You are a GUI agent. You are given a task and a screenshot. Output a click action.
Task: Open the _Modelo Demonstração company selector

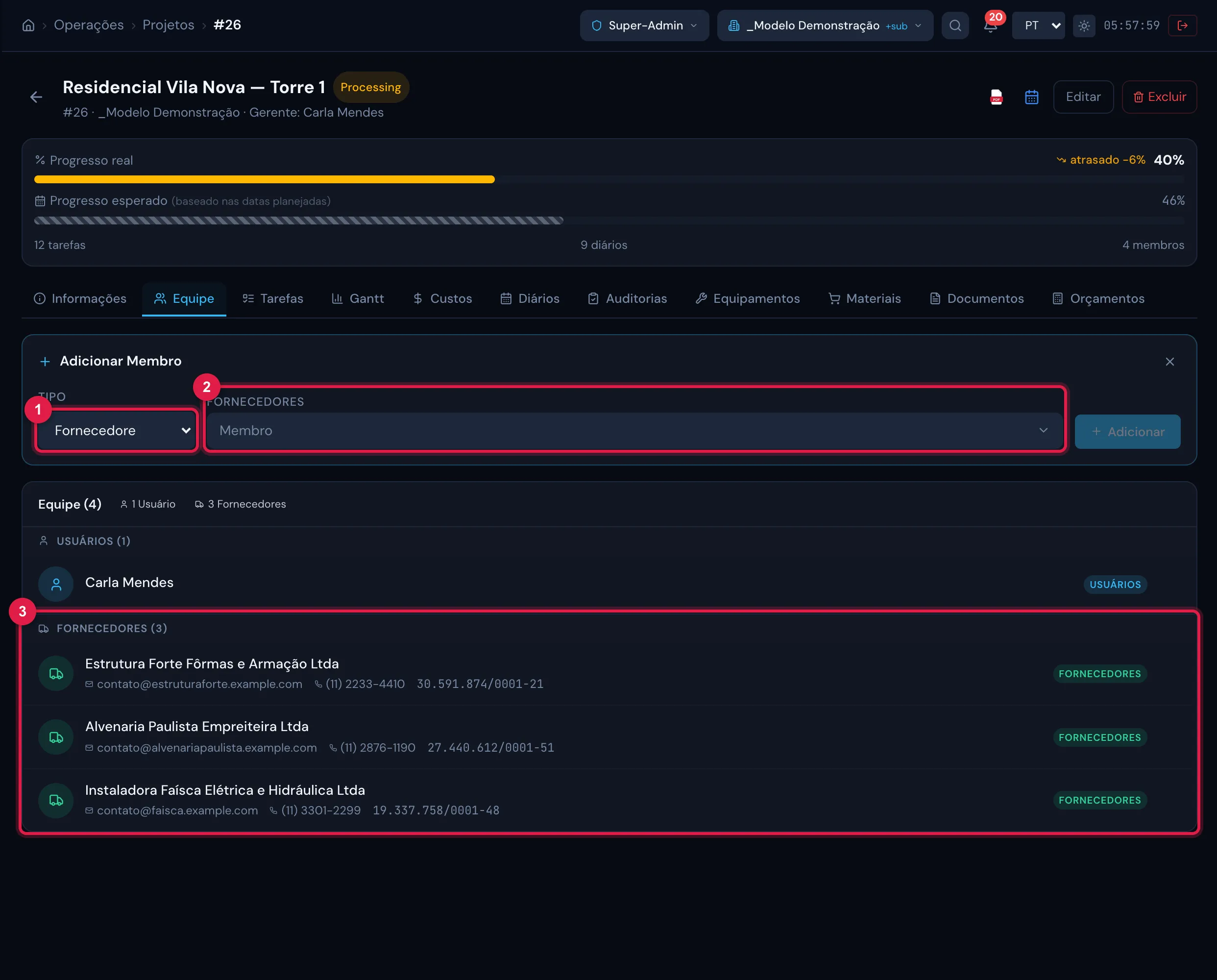point(825,25)
